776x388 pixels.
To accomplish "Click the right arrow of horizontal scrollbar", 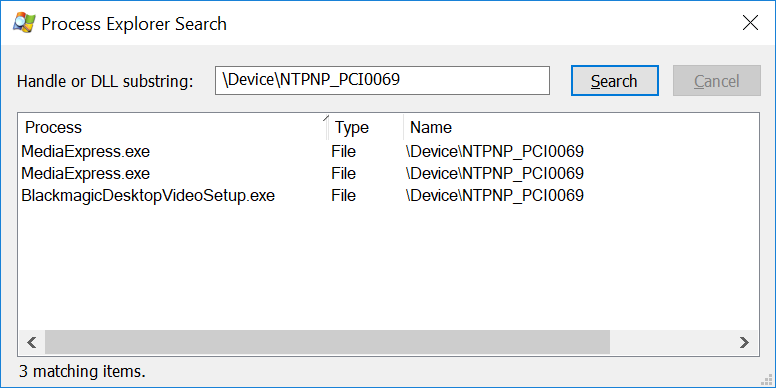I will (744, 342).
